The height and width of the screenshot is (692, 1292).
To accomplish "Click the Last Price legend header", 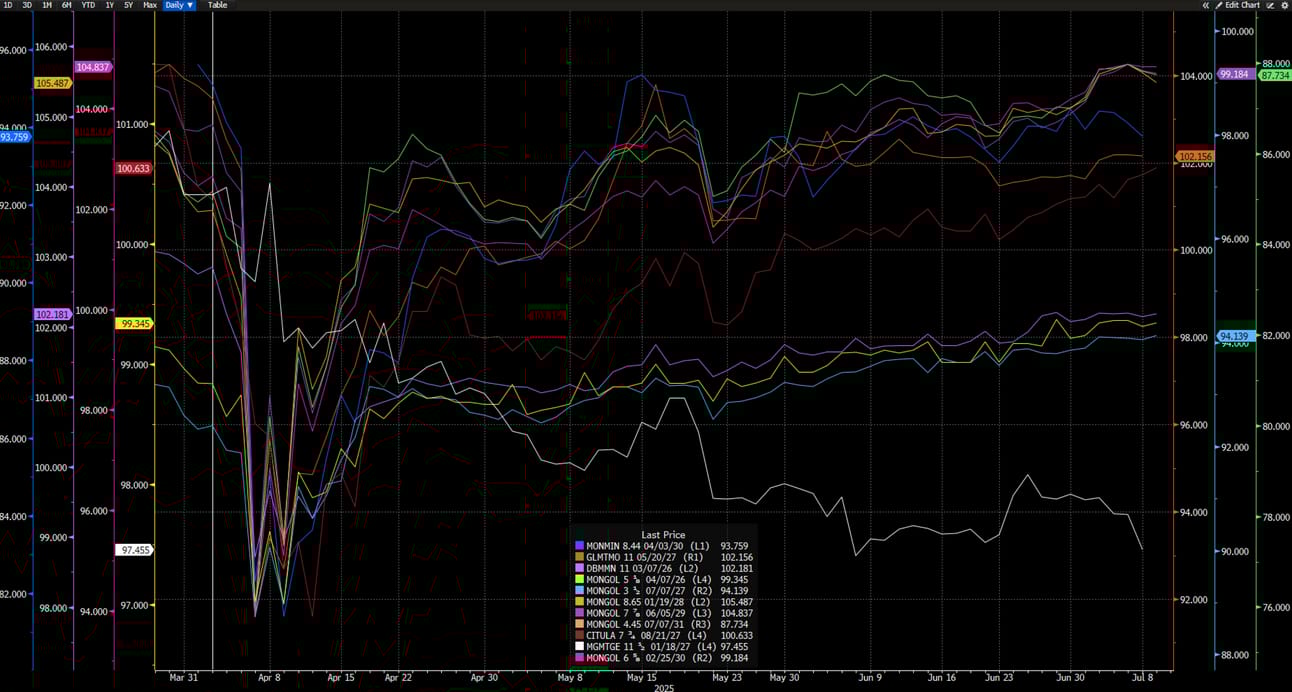I will [x=663, y=535].
